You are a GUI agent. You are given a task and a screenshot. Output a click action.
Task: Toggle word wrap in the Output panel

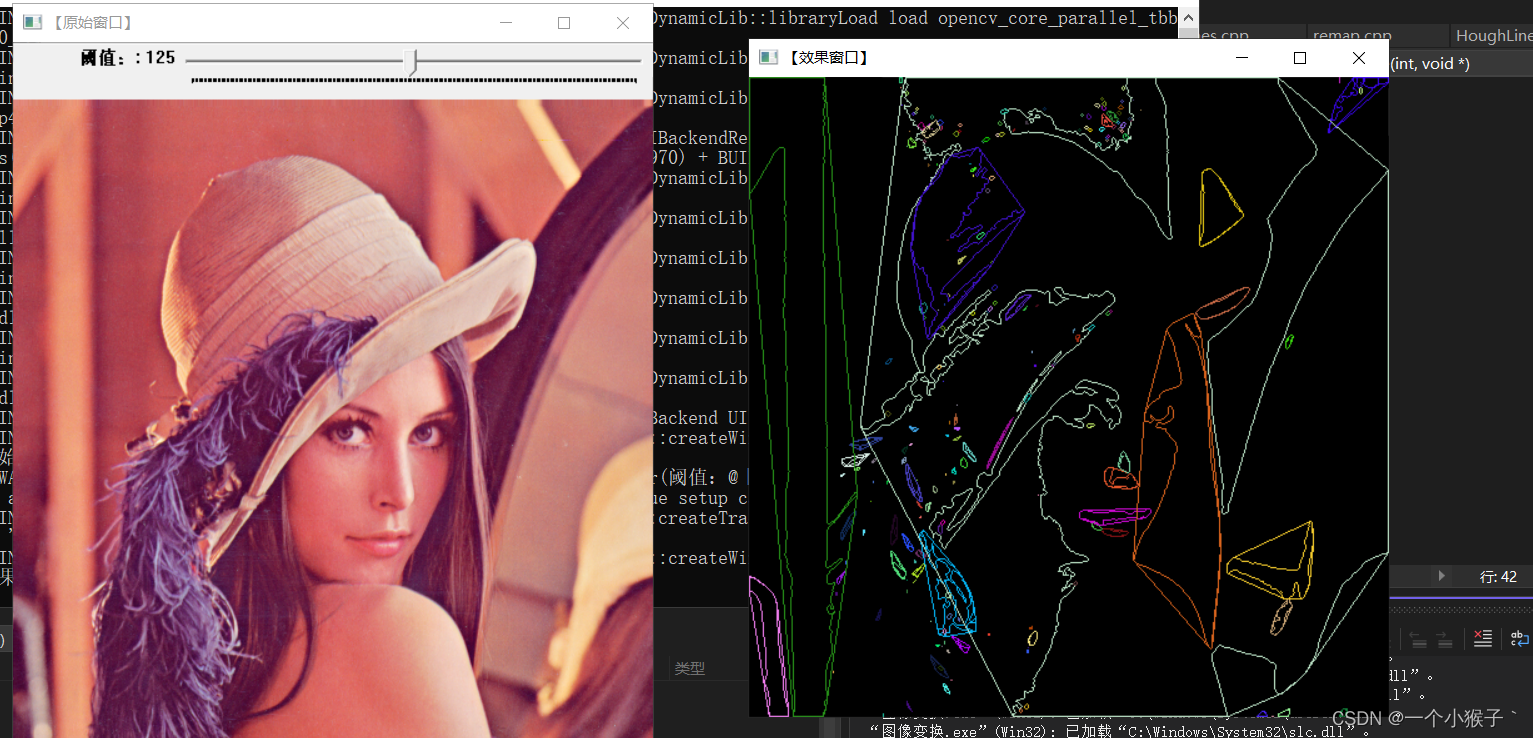pos(1518,638)
